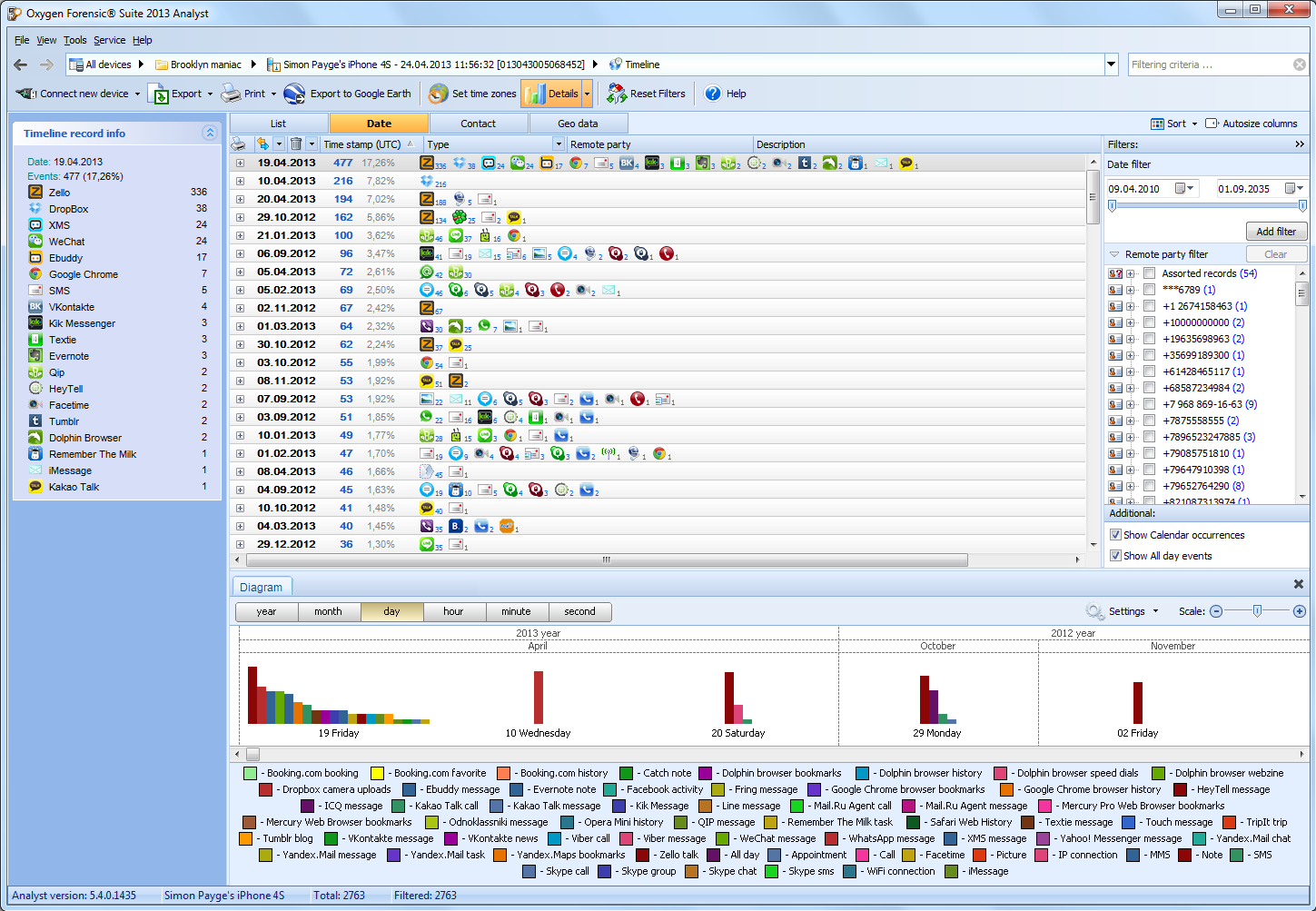Select the DropBox icon in record info
1316x911 pixels.
[35, 208]
